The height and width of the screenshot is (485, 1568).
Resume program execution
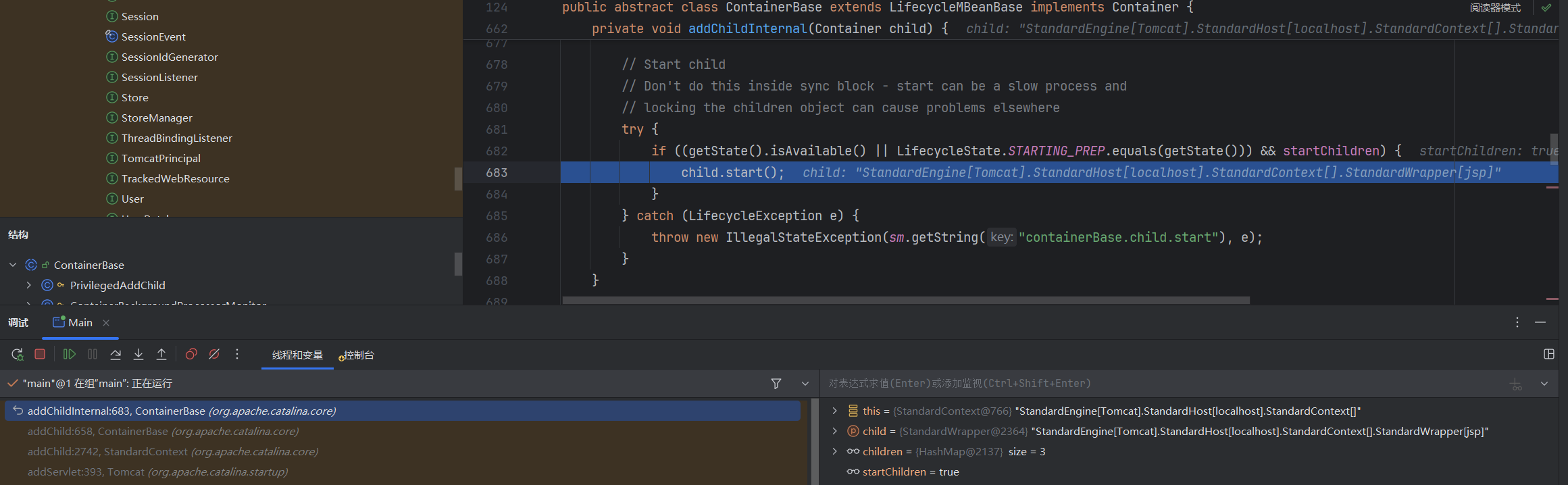point(69,355)
